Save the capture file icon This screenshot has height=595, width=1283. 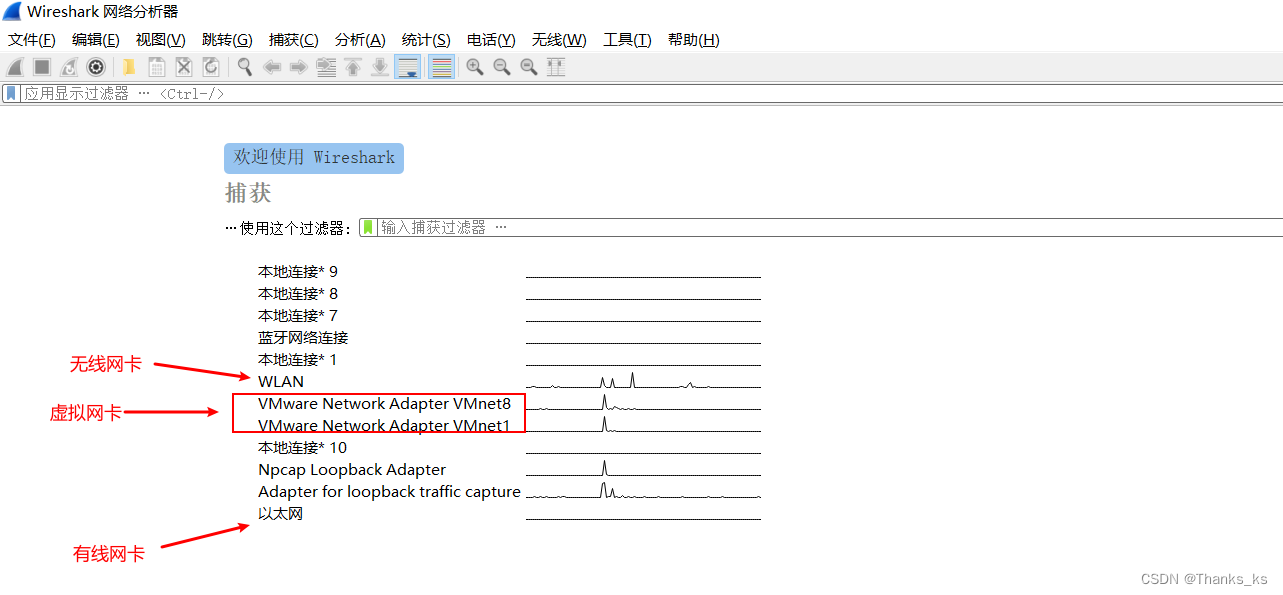click(x=157, y=67)
